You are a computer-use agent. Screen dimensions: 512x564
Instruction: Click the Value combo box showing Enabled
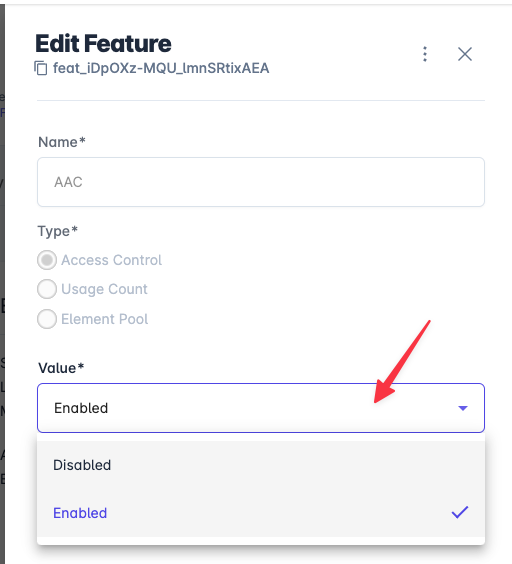click(x=261, y=408)
